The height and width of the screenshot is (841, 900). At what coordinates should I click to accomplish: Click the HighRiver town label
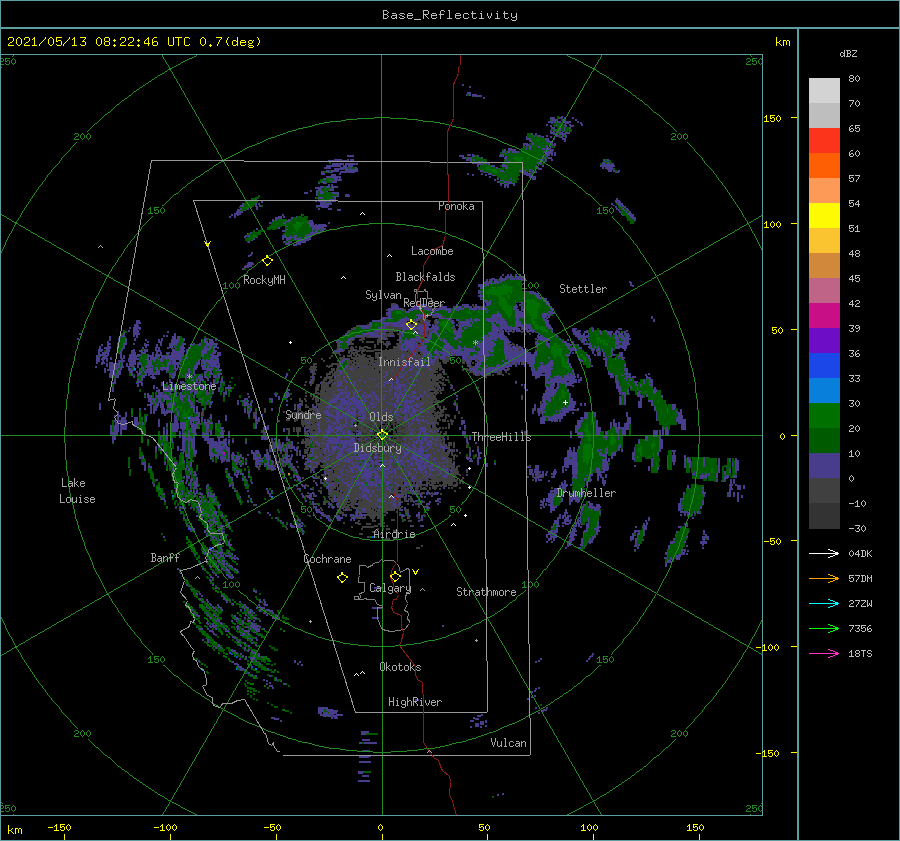pos(415,702)
